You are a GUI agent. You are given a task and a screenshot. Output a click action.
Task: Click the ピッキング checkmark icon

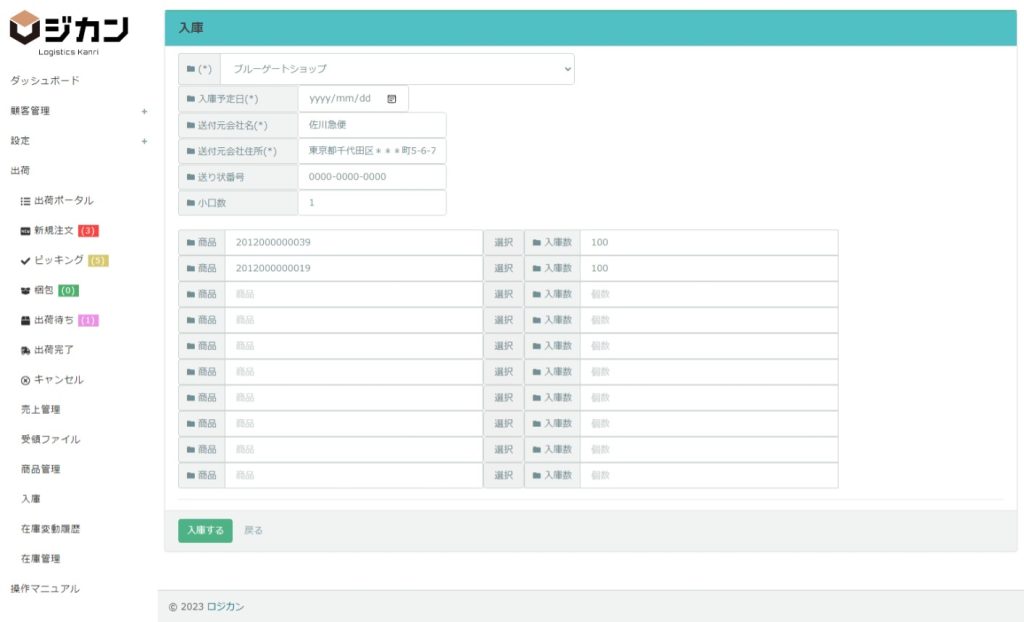point(26,261)
